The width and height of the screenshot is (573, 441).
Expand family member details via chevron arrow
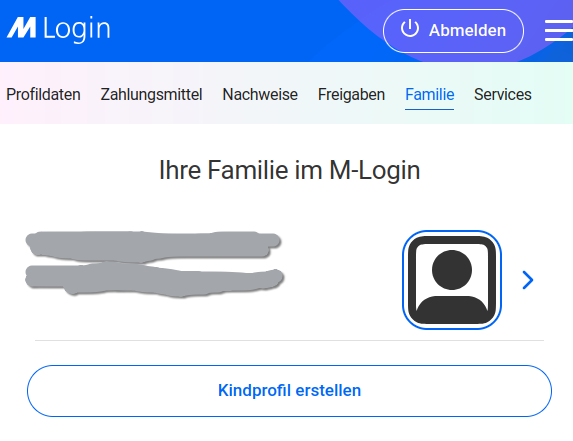click(528, 280)
